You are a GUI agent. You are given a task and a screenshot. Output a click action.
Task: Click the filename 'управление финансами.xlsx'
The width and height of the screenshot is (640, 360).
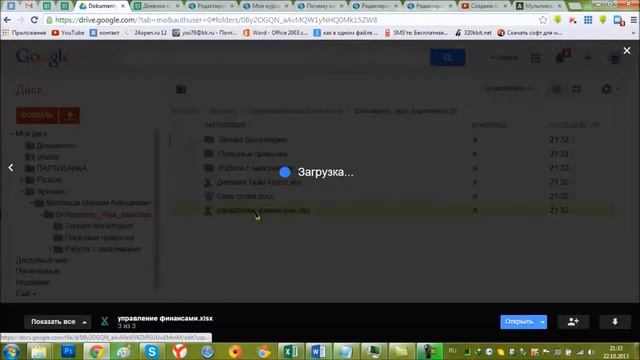pos(165,318)
